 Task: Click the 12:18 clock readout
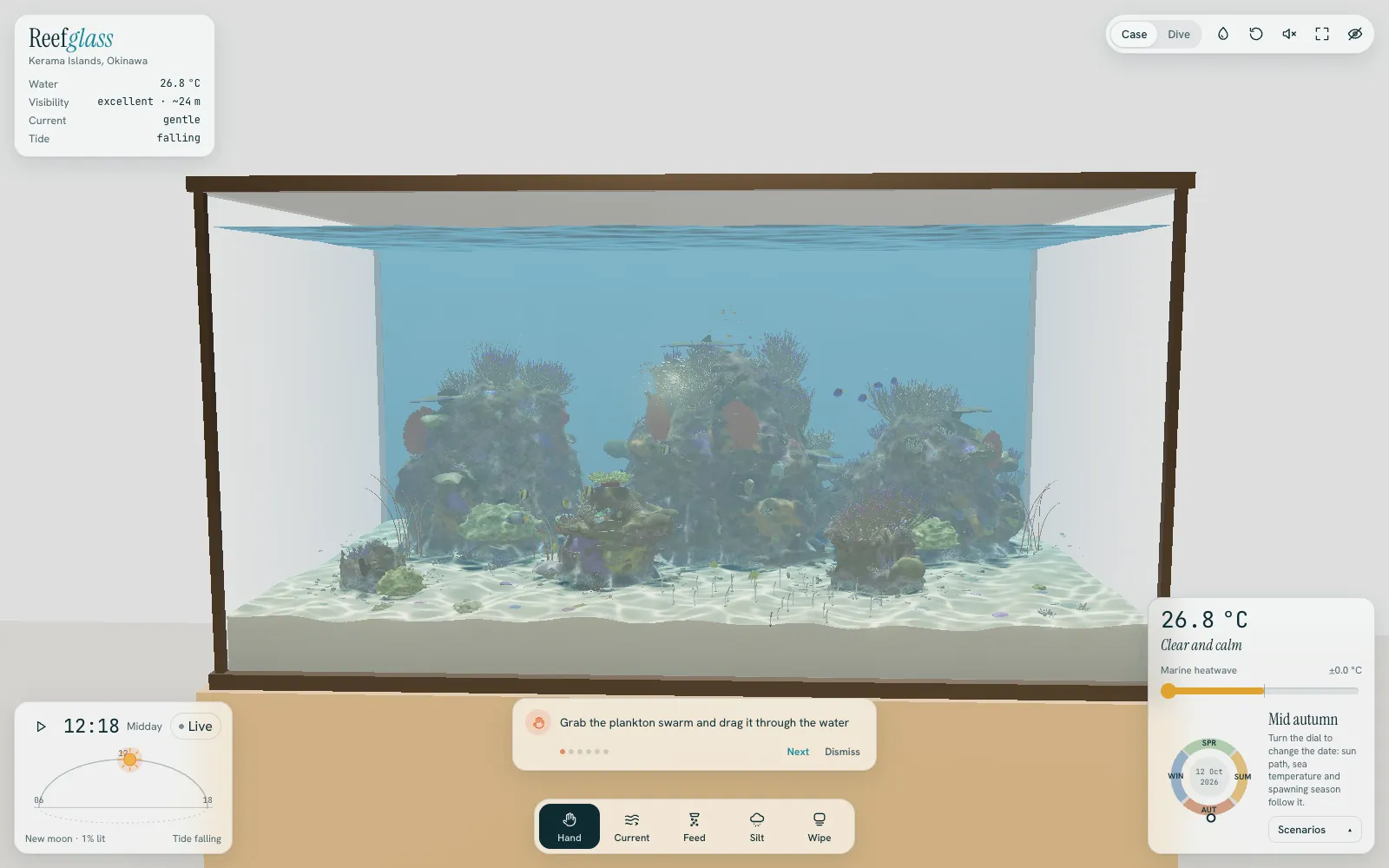[91, 727]
